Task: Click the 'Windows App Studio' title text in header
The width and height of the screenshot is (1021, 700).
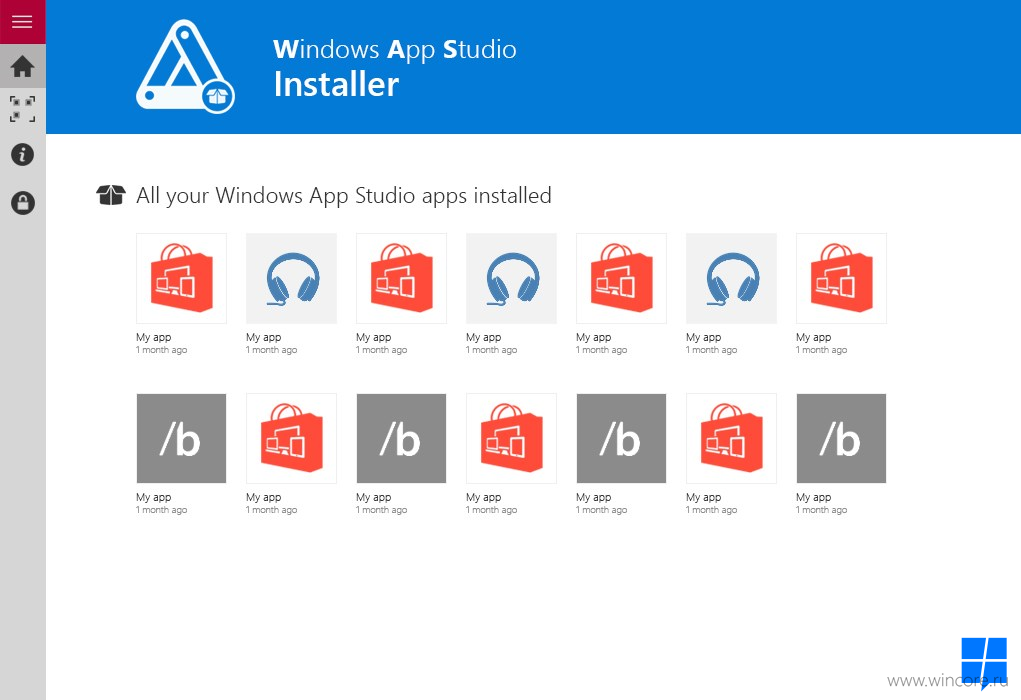Action: point(395,50)
